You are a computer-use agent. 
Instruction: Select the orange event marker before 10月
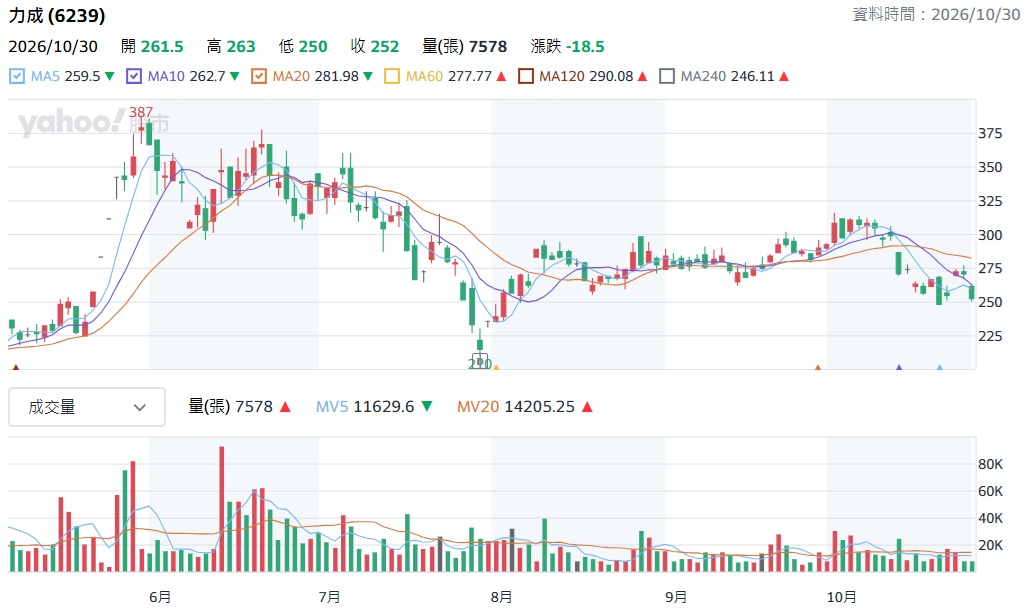click(x=817, y=367)
